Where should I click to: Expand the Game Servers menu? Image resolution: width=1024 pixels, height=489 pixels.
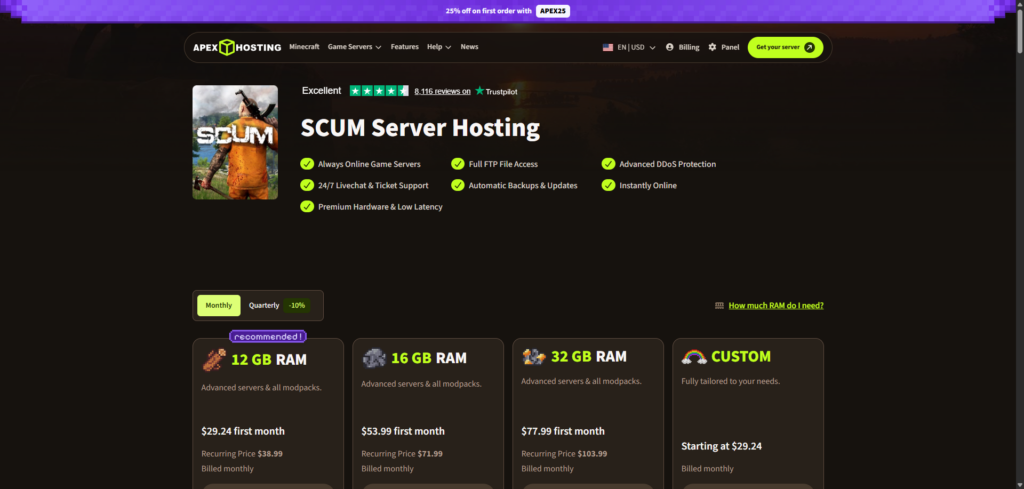[354, 47]
